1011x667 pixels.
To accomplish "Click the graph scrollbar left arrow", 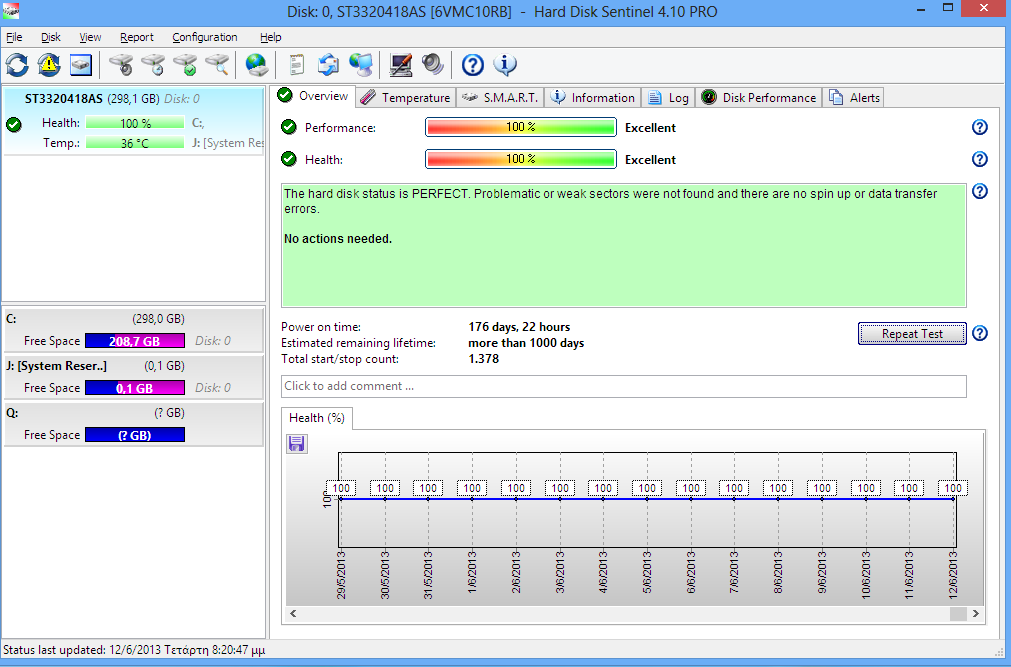I will pyautogui.click(x=293, y=613).
